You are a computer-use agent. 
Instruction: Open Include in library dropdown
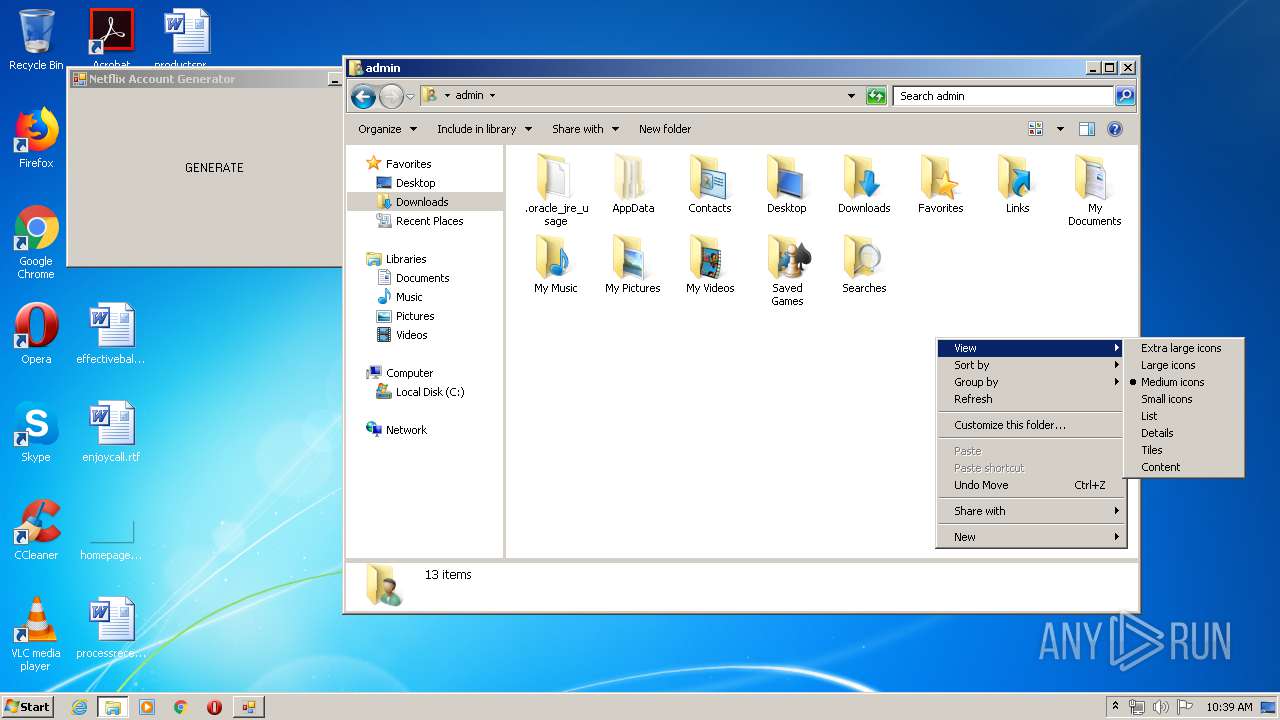click(484, 129)
